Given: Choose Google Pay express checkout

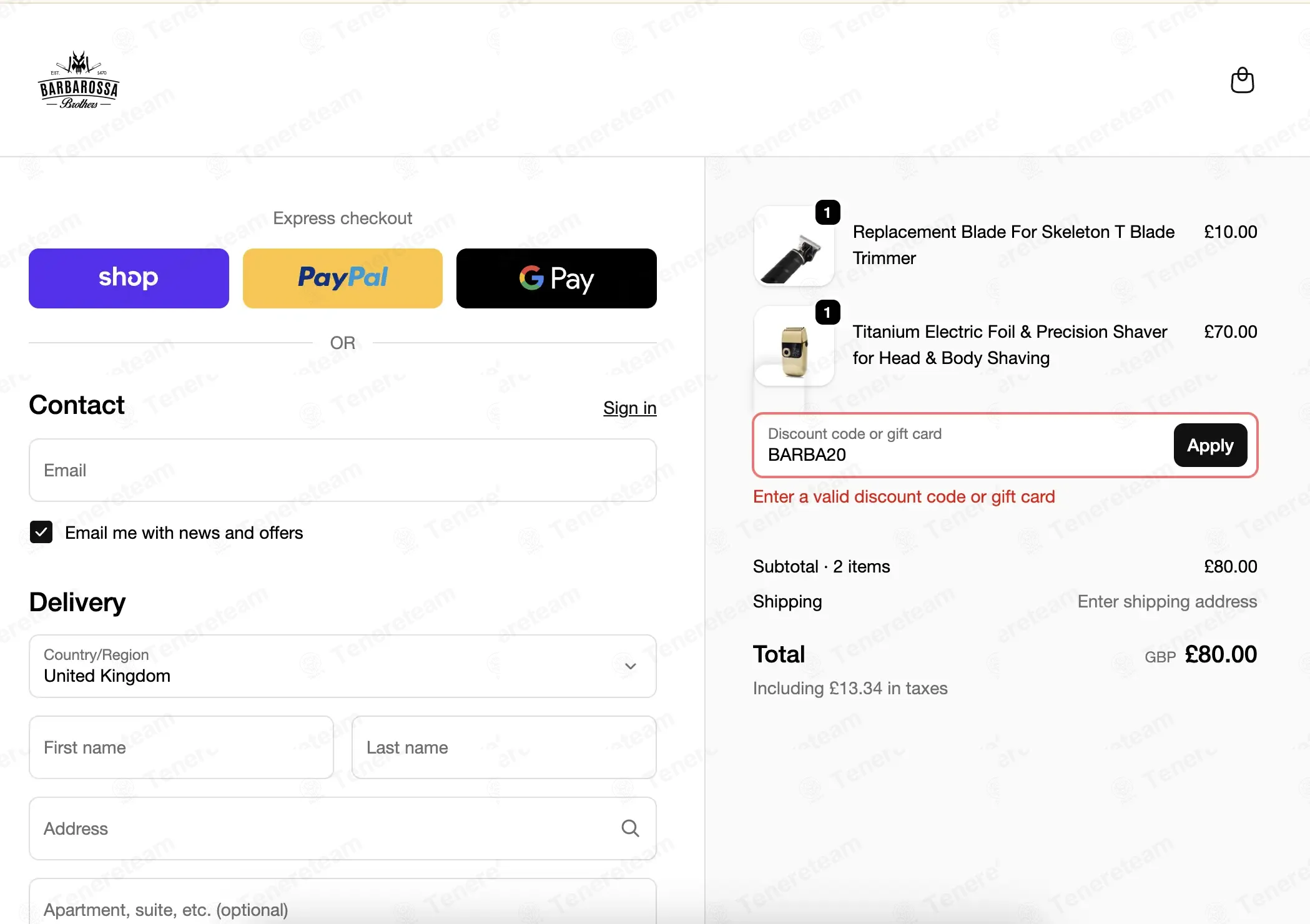Looking at the screenshot, I should pos(556,278).
